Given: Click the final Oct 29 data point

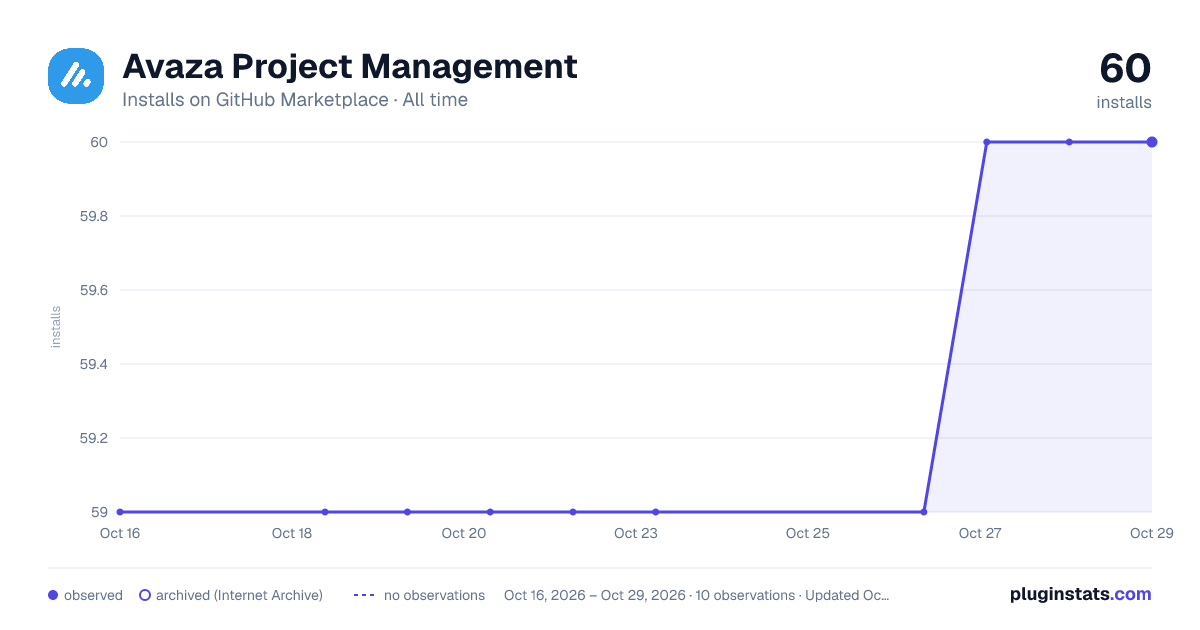Looking at the screenshot, I should click(x=1152, y=142).
